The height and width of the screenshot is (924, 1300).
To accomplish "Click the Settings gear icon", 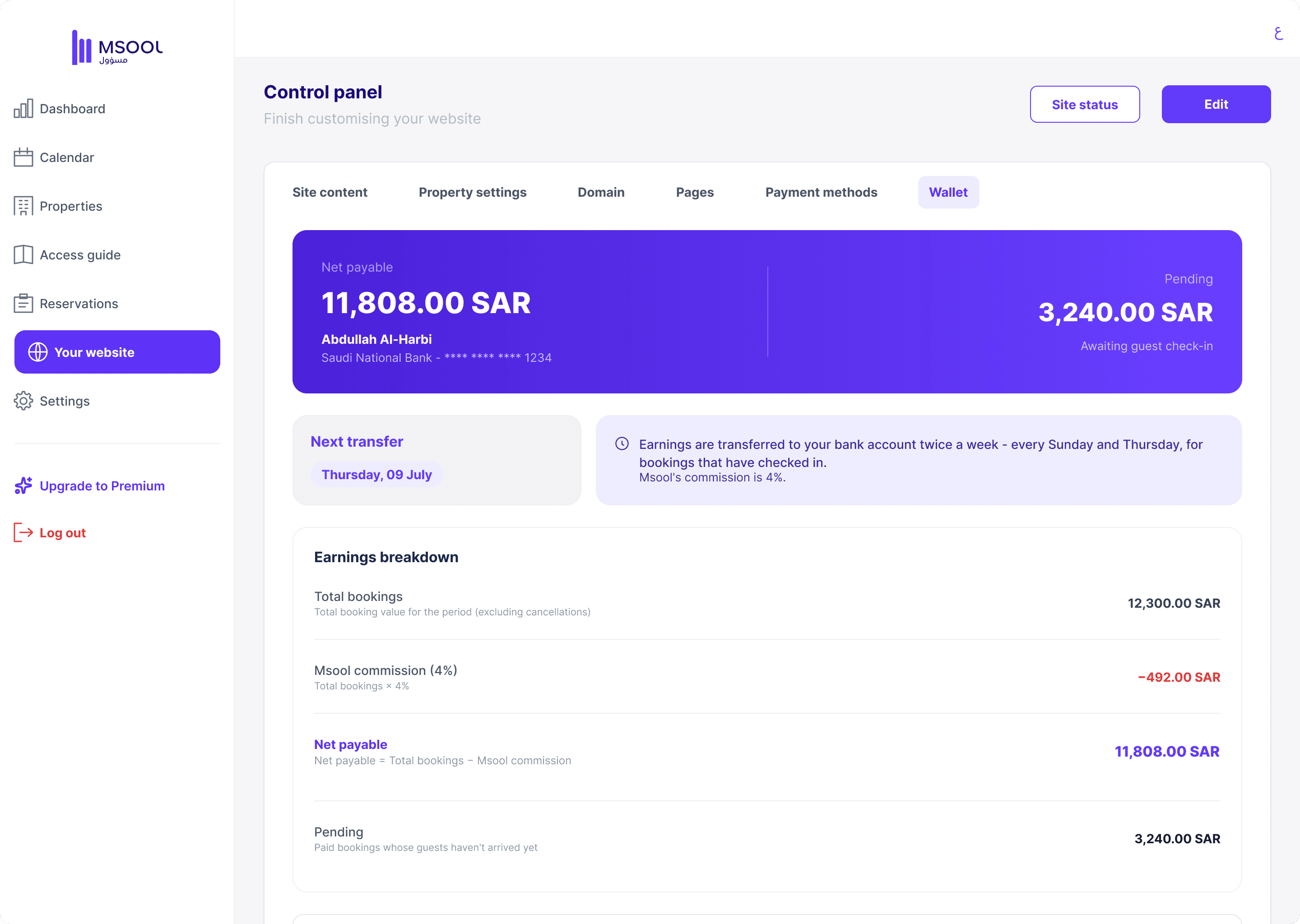I will (23, 401).
